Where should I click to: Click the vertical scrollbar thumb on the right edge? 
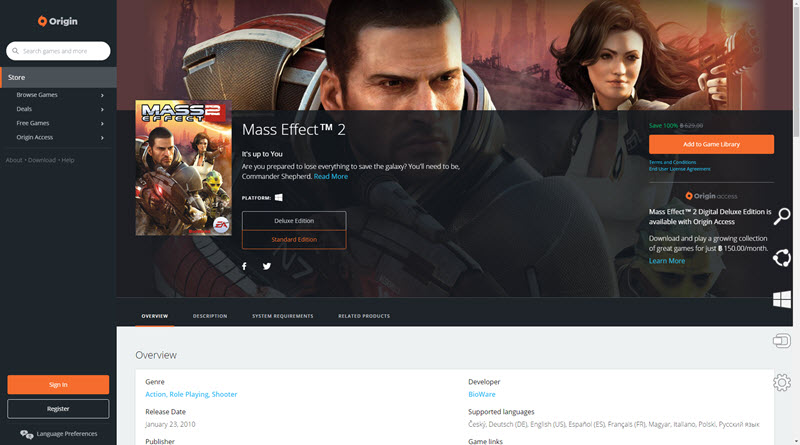[x=796, y=71]
